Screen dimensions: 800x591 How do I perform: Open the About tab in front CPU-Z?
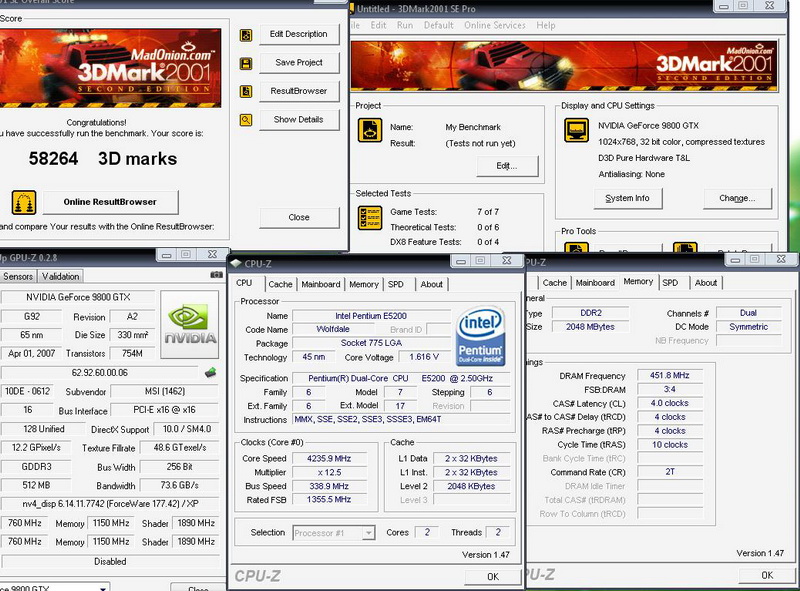pos(432,284)
